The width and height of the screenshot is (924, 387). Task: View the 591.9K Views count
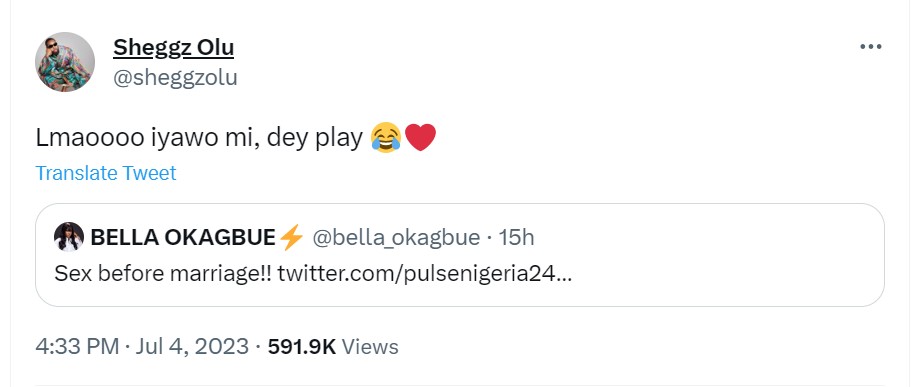(x=333, y=346)
